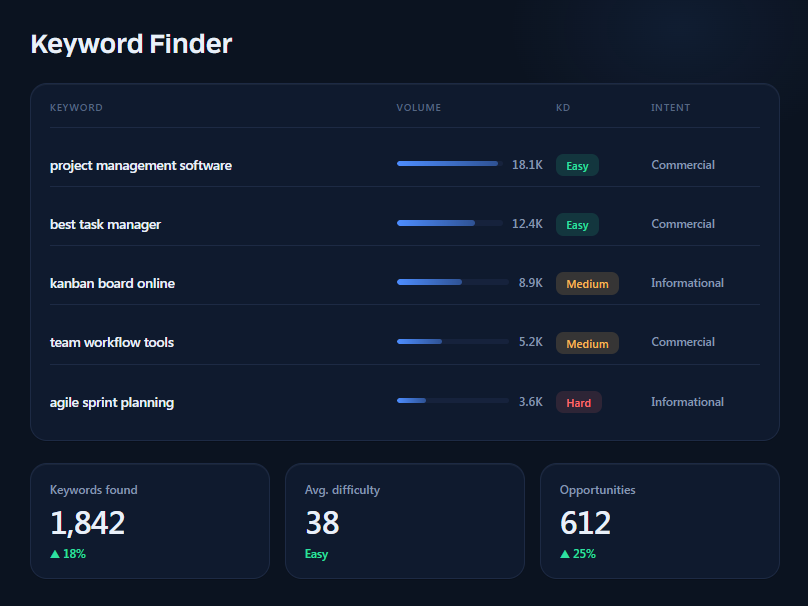The image size is (808, 606).
Task: Click the volume bar for best task manager
Action: tap(449, 223)
